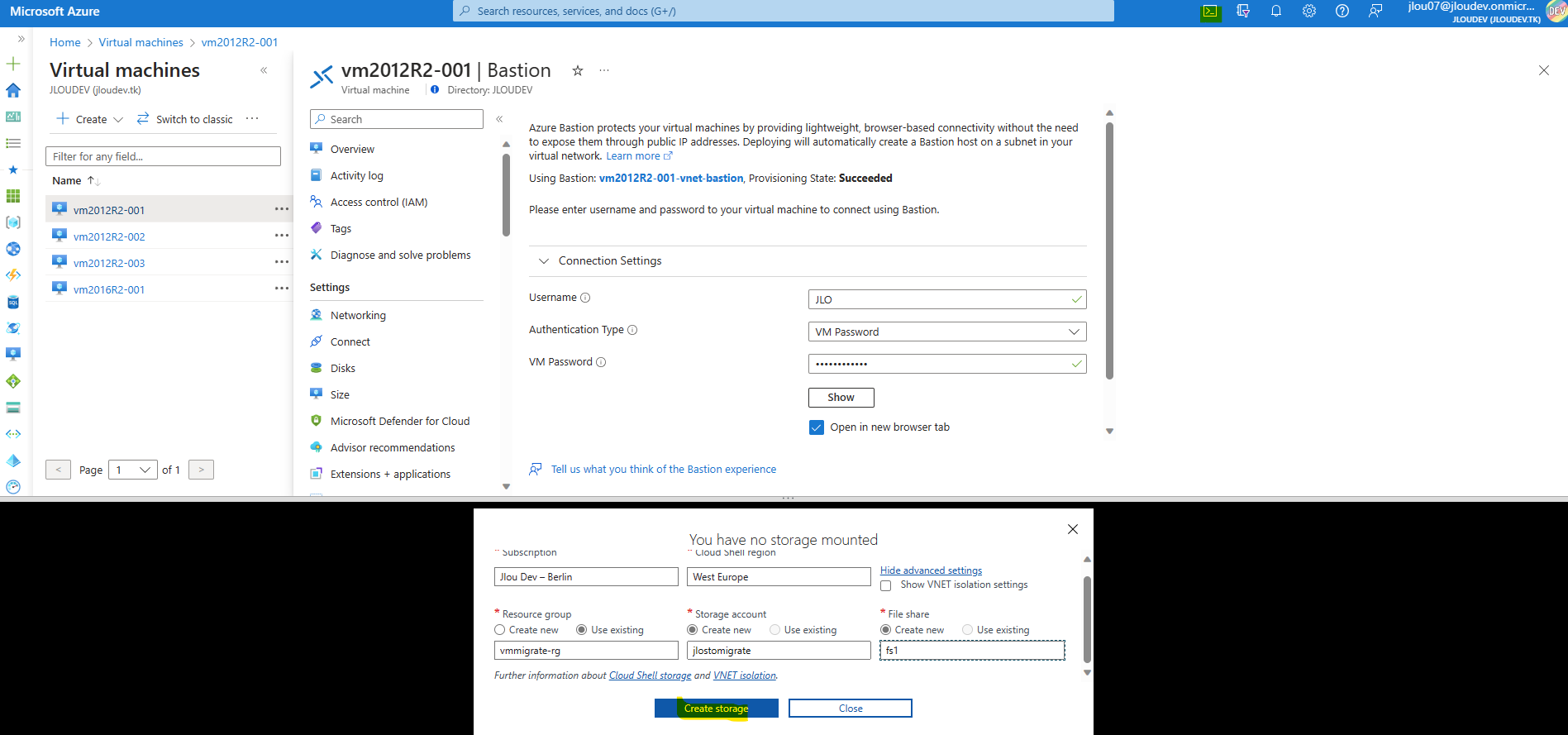
Task: Open Overview in resource menu
Action: tap(352, 150)
